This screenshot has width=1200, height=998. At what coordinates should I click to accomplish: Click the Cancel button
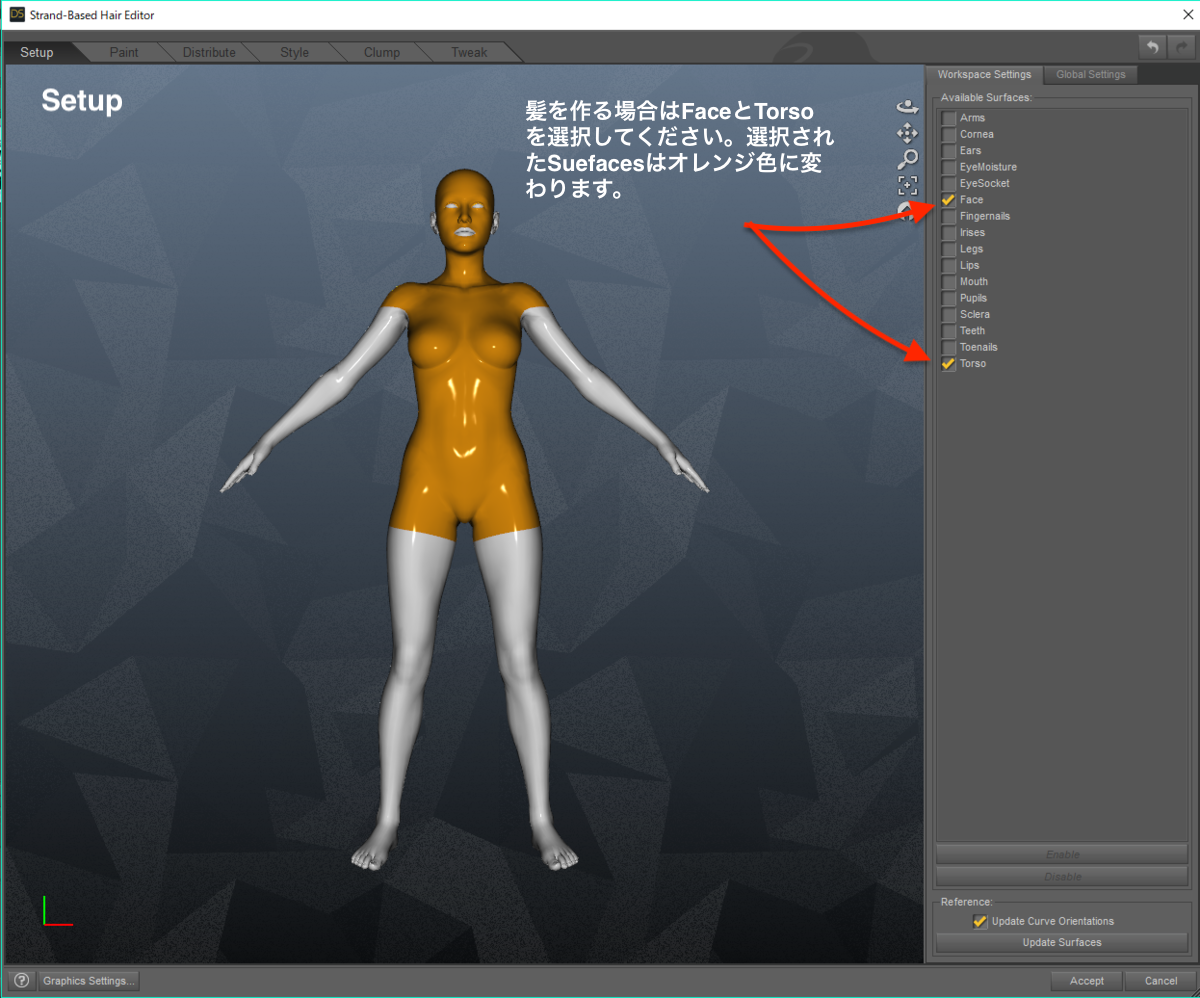pos(1160,981)
